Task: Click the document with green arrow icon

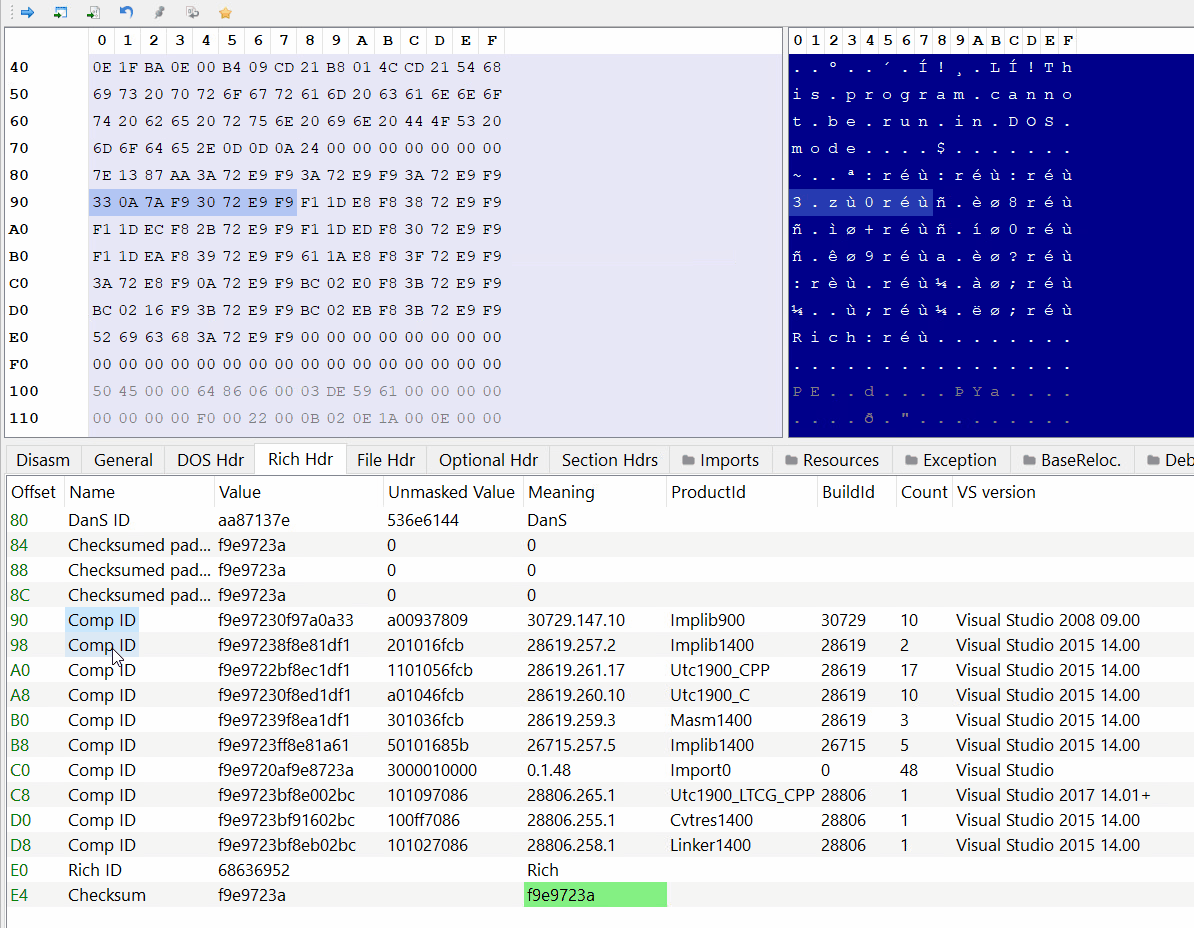Action: pos(93,13)
